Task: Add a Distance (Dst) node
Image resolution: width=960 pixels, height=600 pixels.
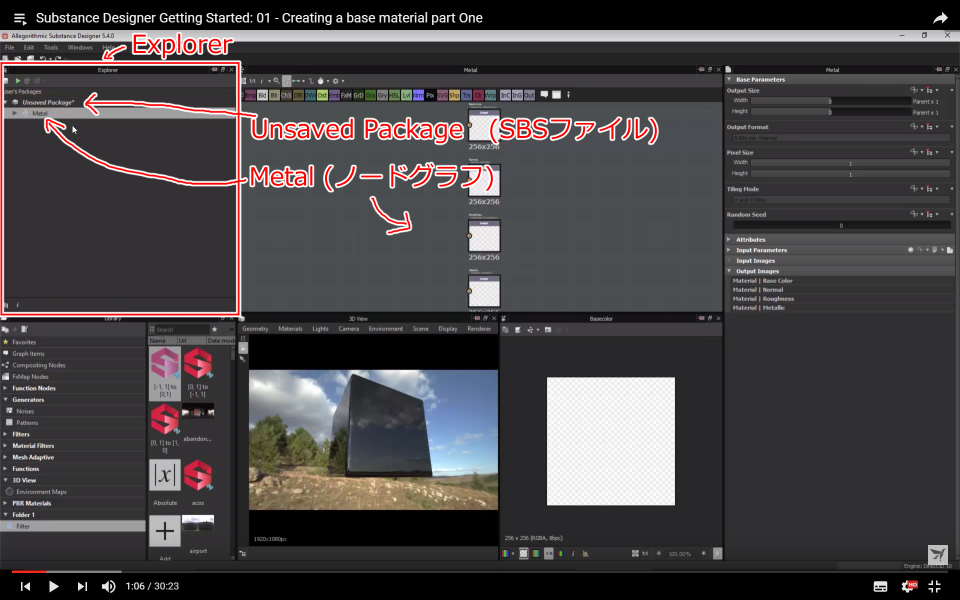Action: [323, 95]
